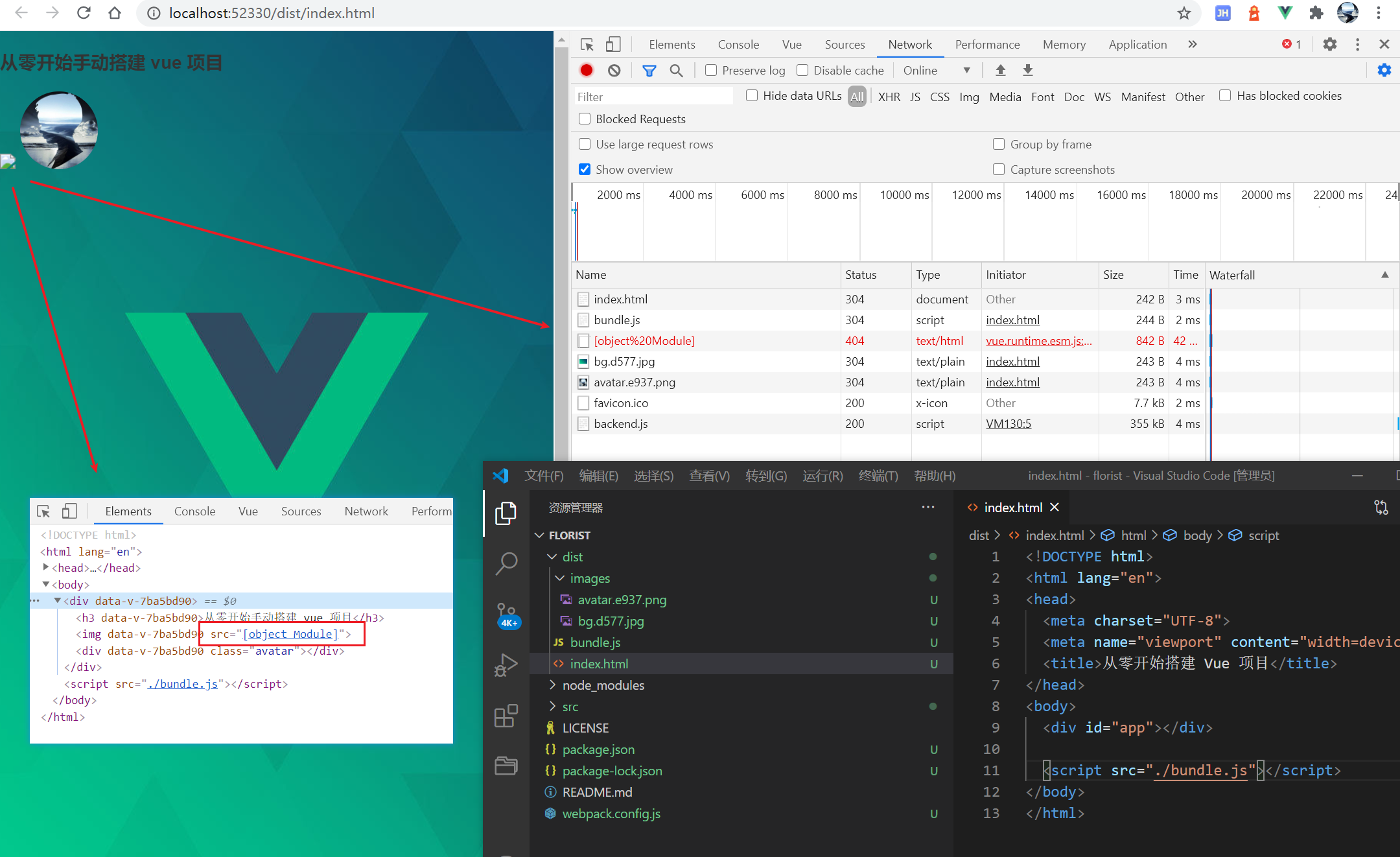Clear the network log
Image resolution: width=1400 pixels, height=857 pixels.
(x=614, y=70)
